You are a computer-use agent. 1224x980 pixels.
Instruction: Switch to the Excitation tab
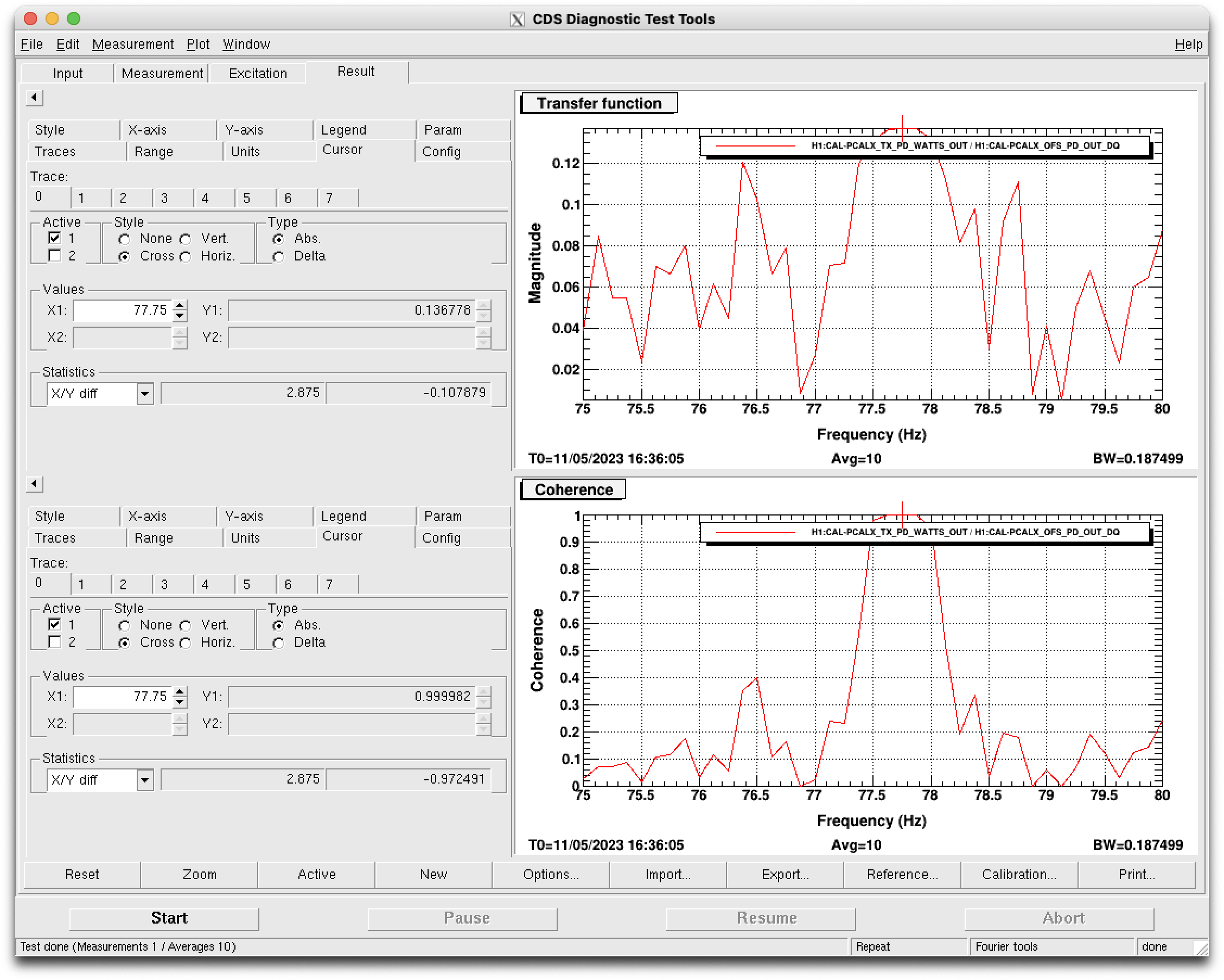point(258,73)
